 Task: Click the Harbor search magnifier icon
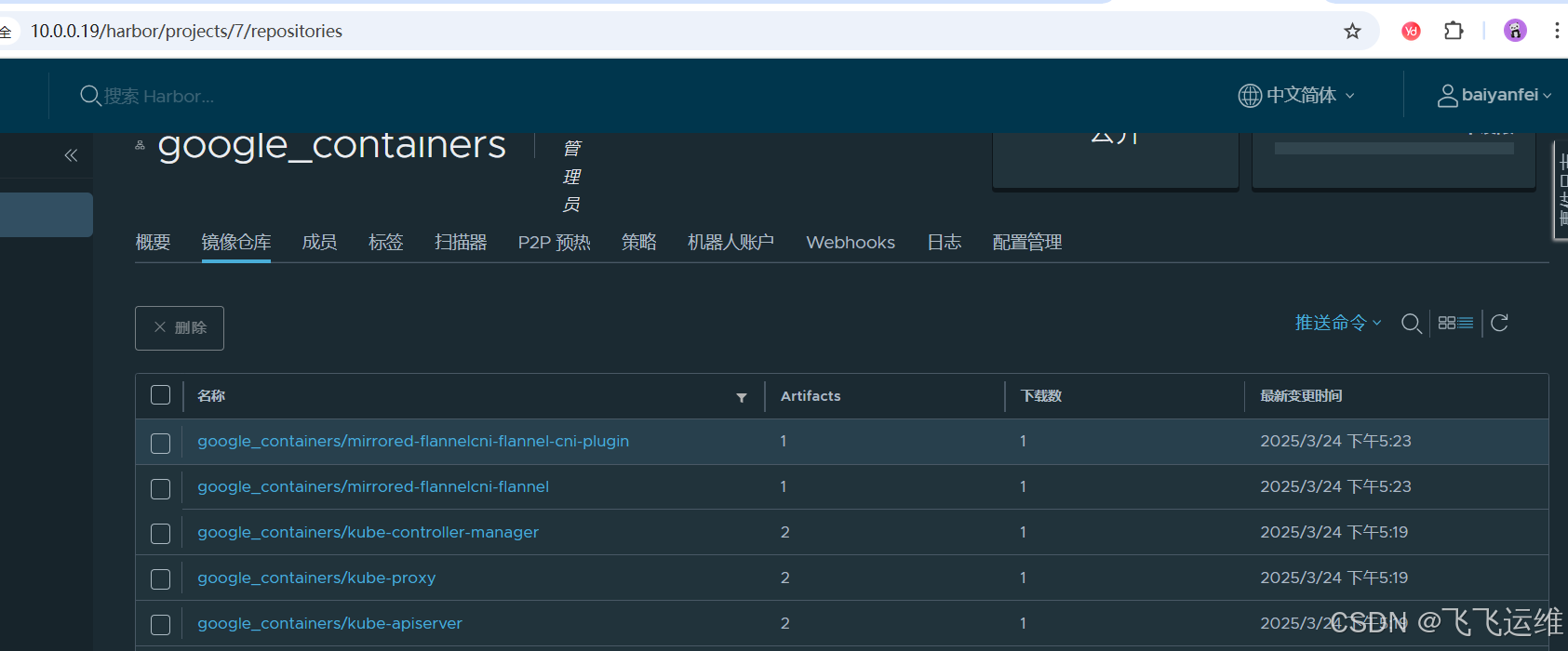90,96
